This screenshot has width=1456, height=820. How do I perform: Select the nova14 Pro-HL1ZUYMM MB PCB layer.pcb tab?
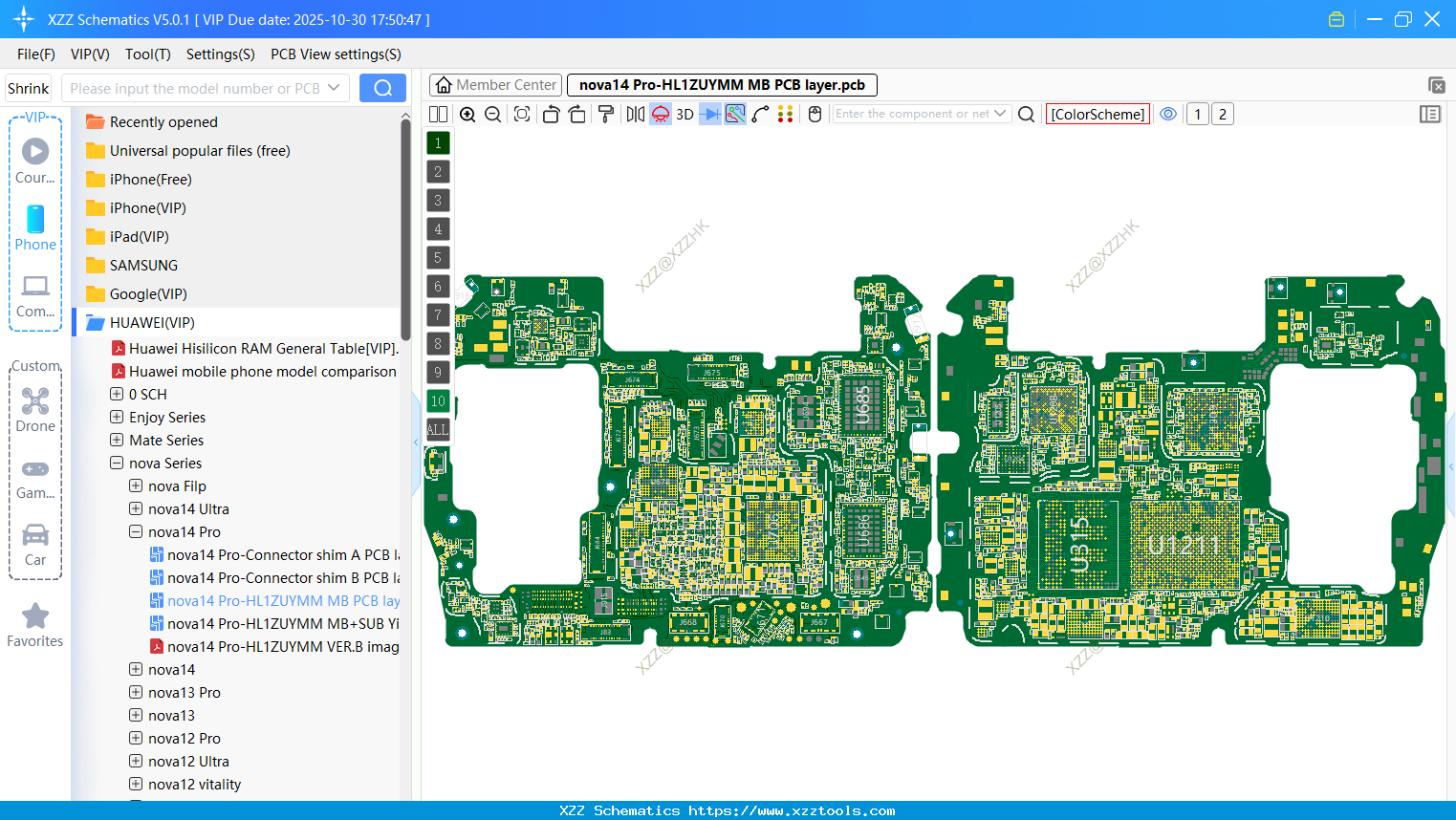click(722, 85)
